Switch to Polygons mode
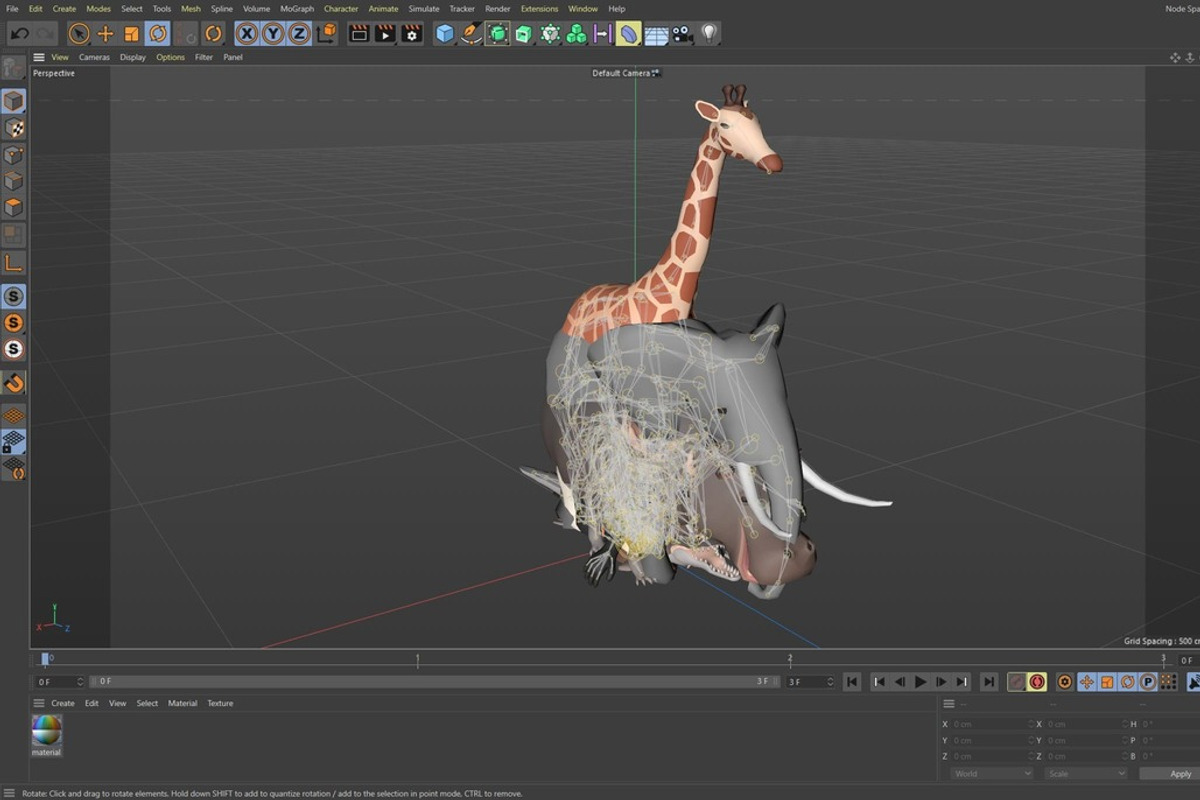This screenshot has width=1200, height=800. 13,208
